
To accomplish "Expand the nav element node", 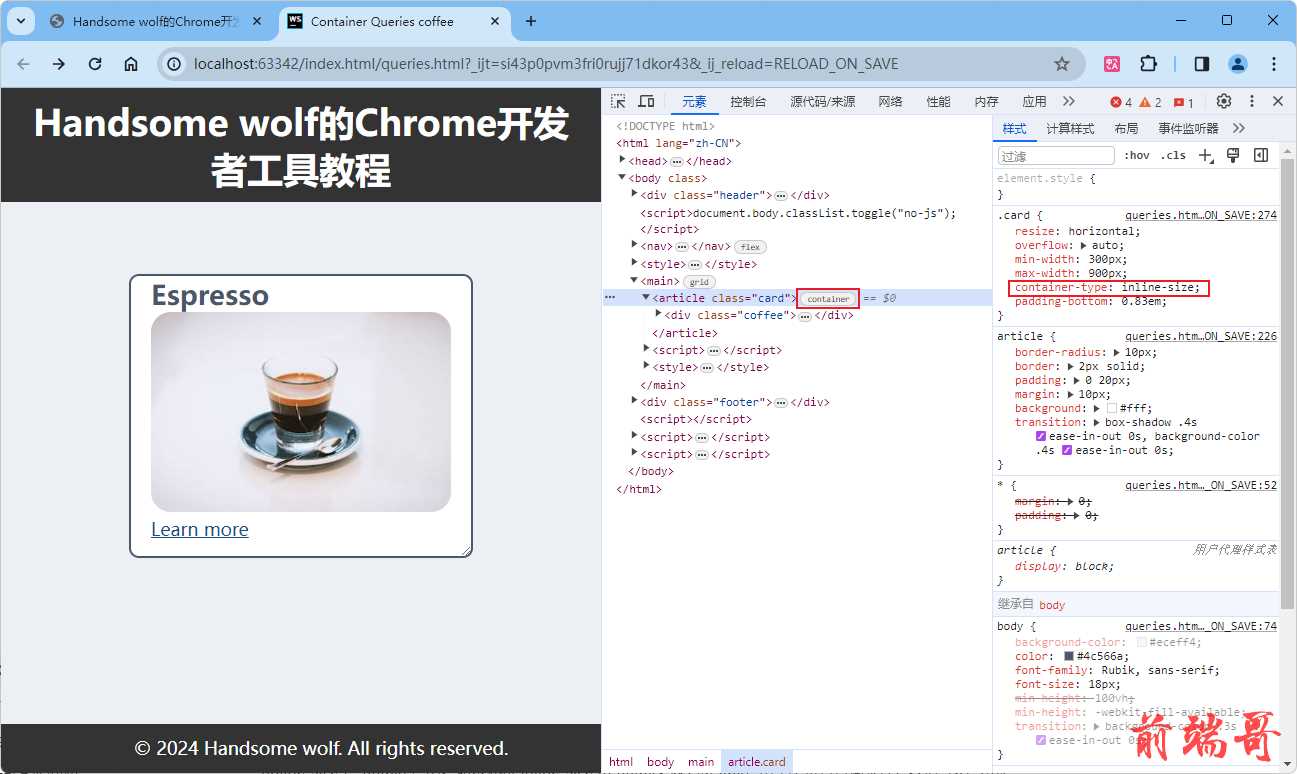I will 635,245.
